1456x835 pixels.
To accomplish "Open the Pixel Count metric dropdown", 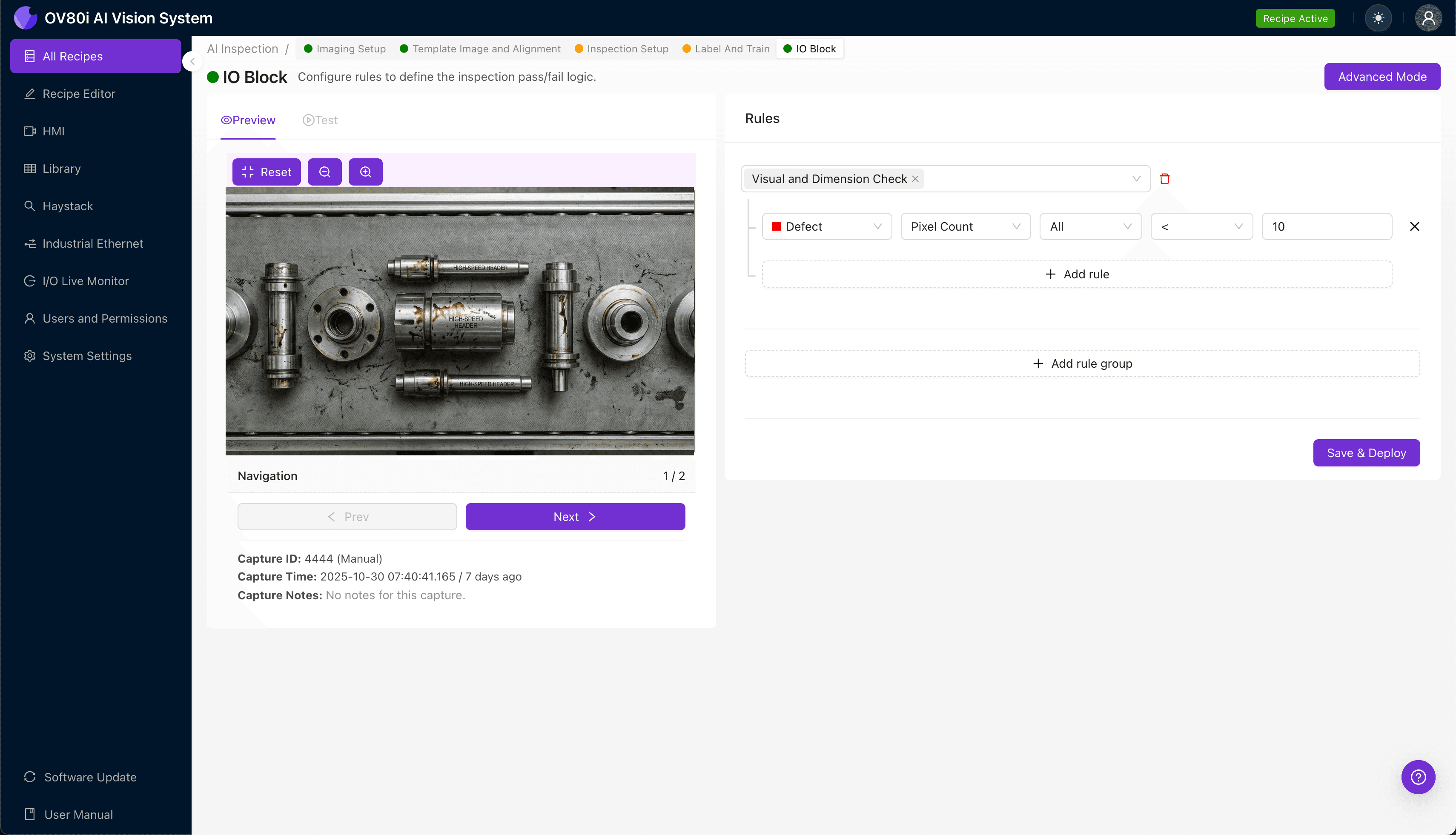I will [x=965, y=226].
